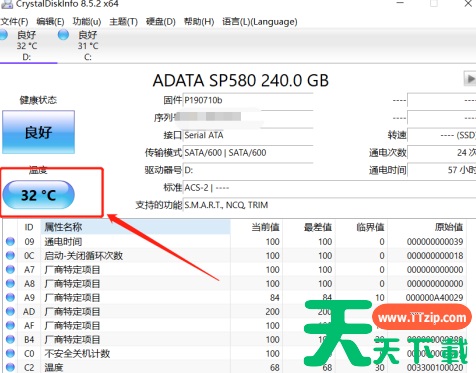
Task: Click status orb of attribute row B4
Action: pyautogui.click(x=10, y=339)
